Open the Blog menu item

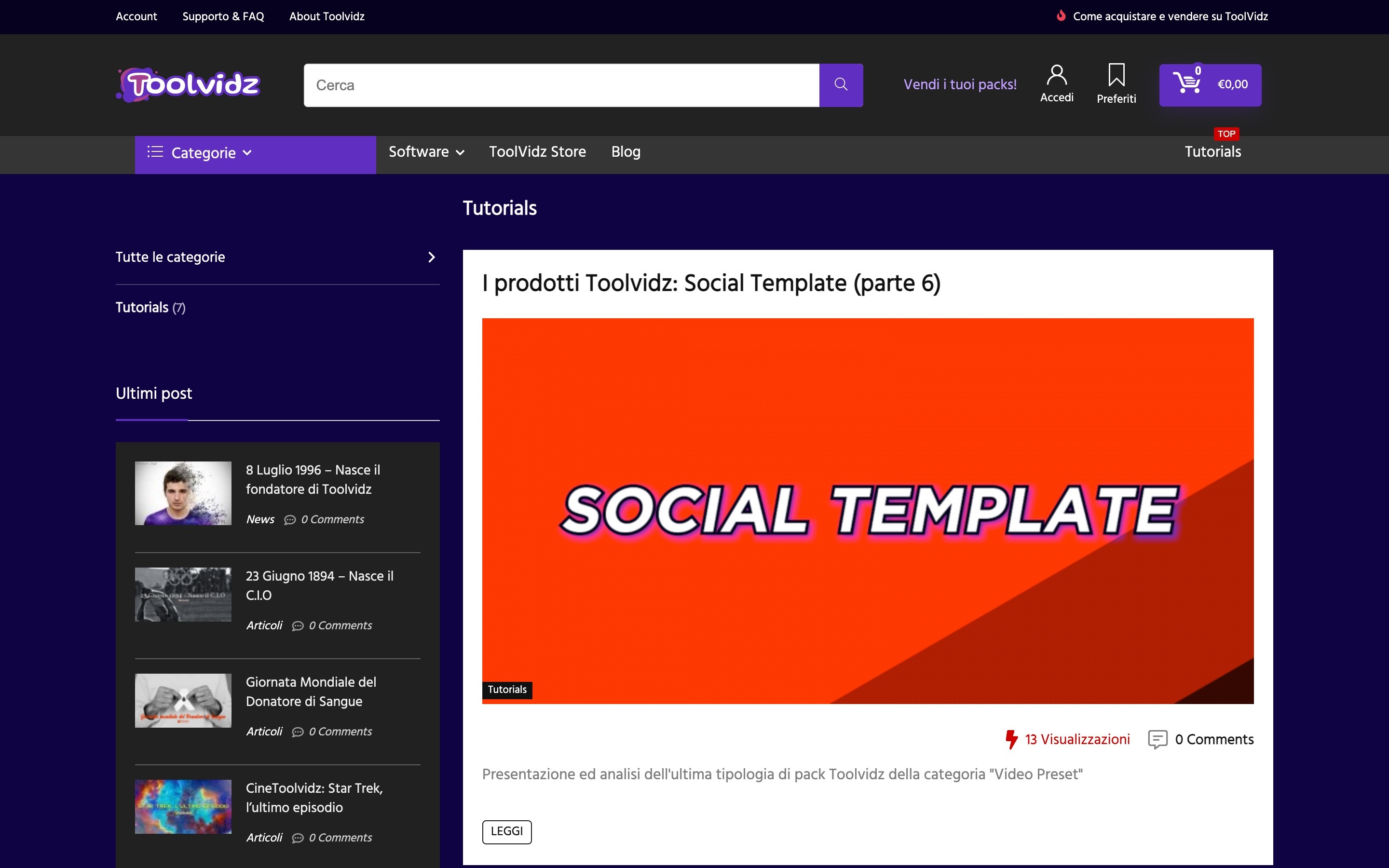(626, 151)
